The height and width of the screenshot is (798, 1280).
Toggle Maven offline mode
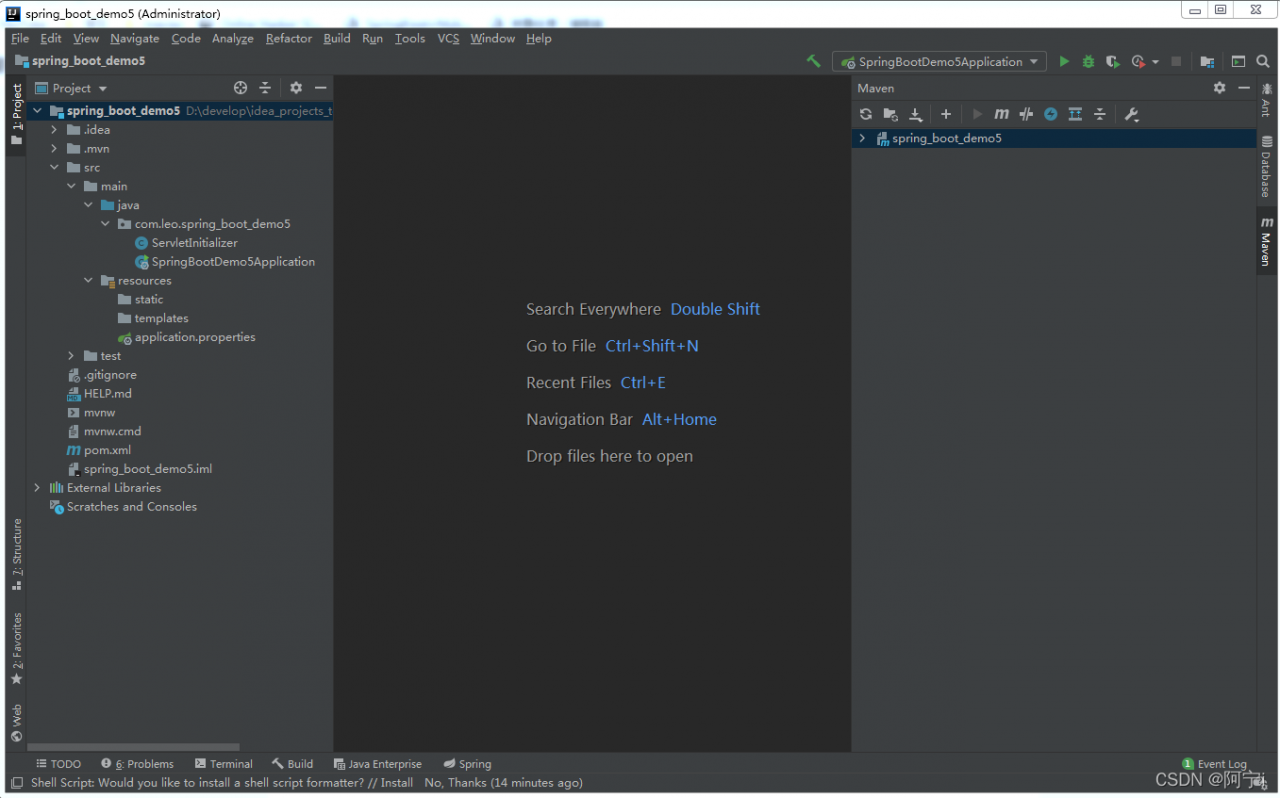(1026, 114)
